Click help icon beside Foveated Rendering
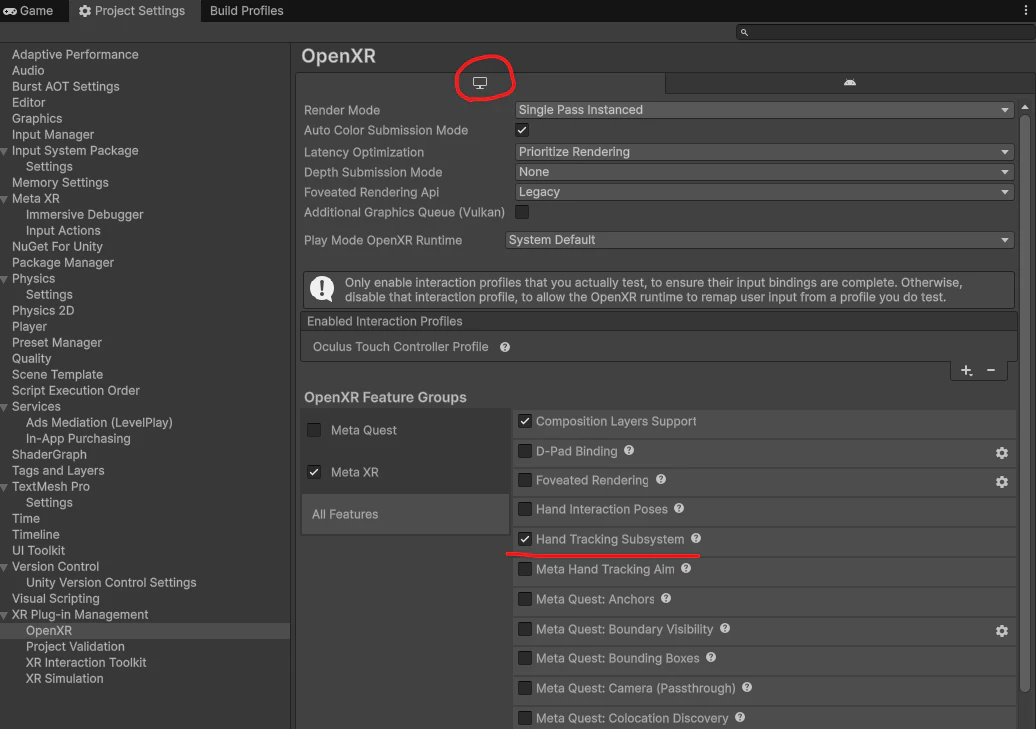 661,479
